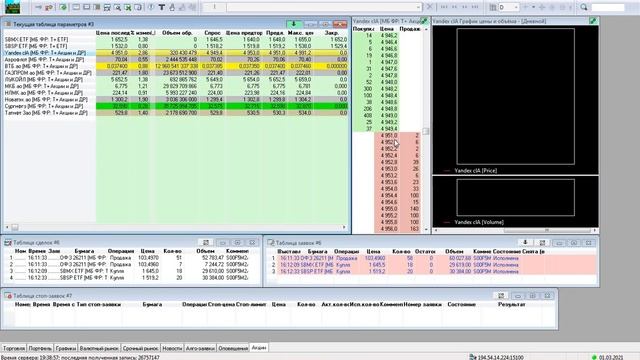Click the Спрос column header

[212, 33]
